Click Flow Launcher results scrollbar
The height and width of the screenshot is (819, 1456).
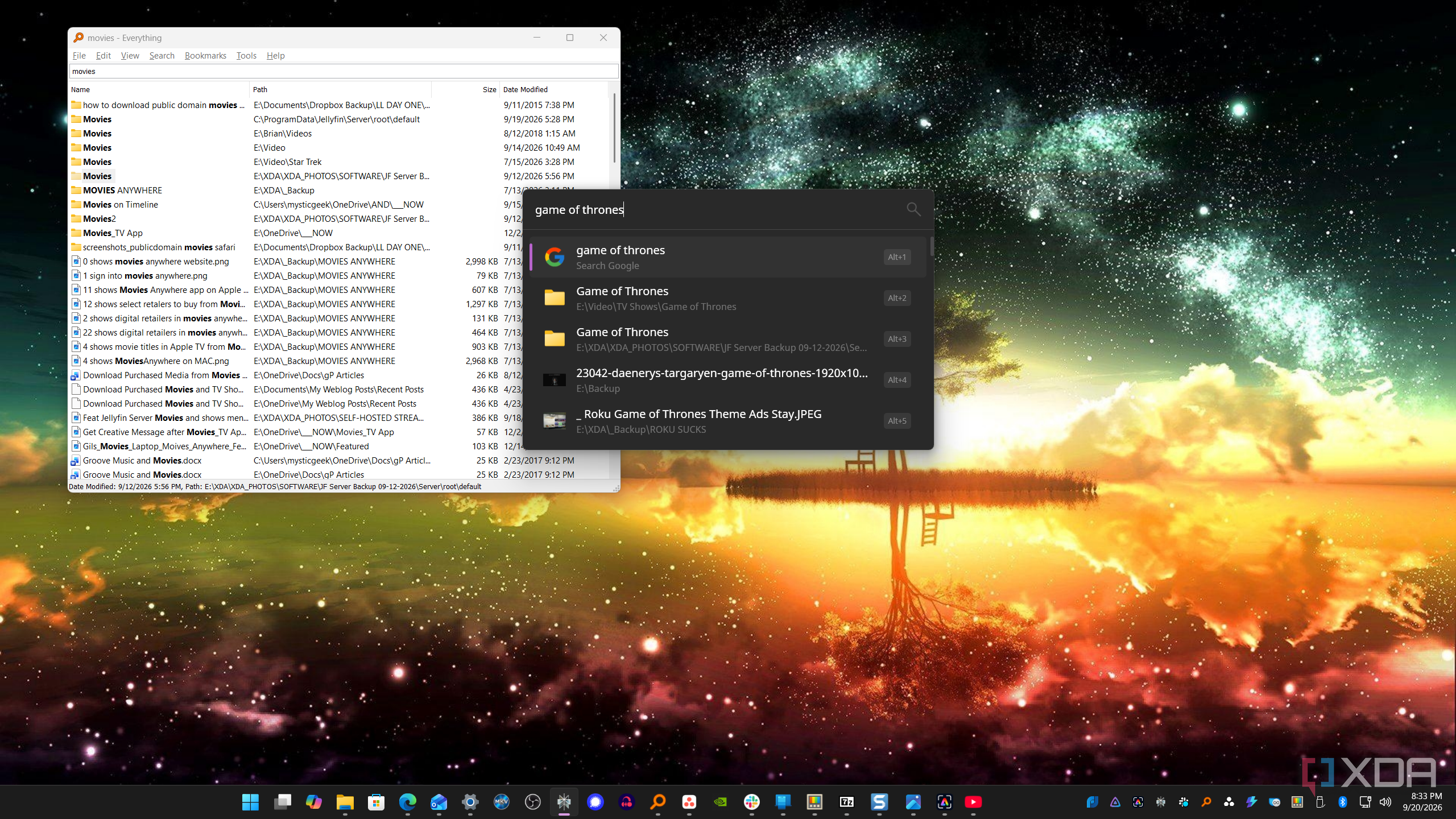tap(932, 247)
